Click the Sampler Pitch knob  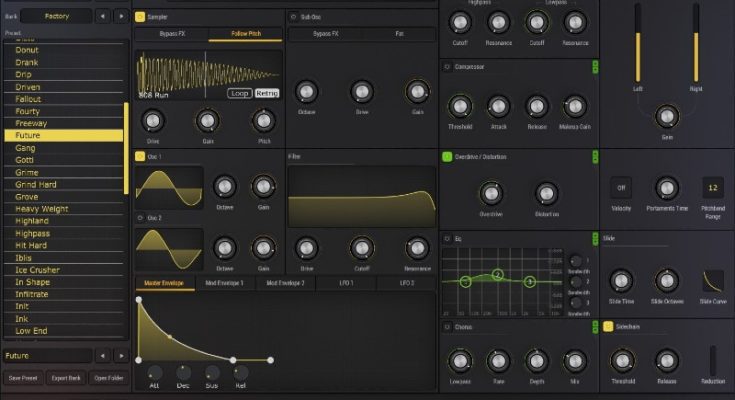264,120
